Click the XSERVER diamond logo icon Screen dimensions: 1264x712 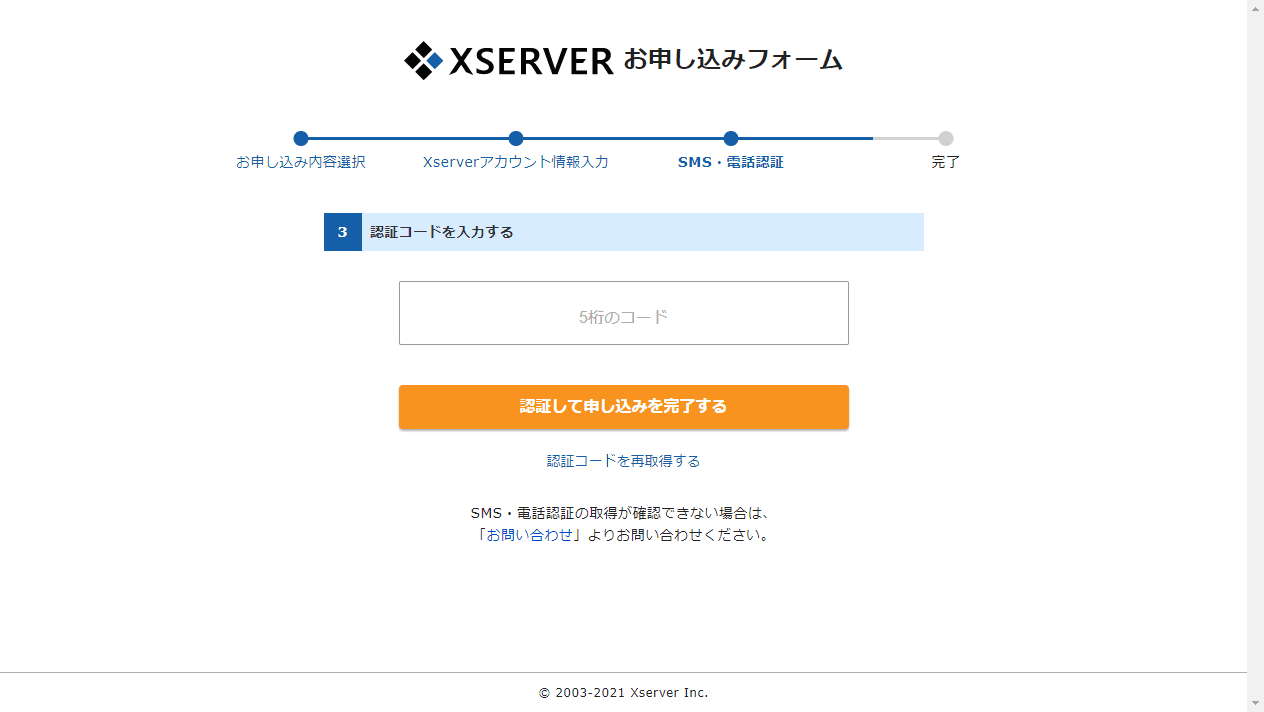pos(423,61)
